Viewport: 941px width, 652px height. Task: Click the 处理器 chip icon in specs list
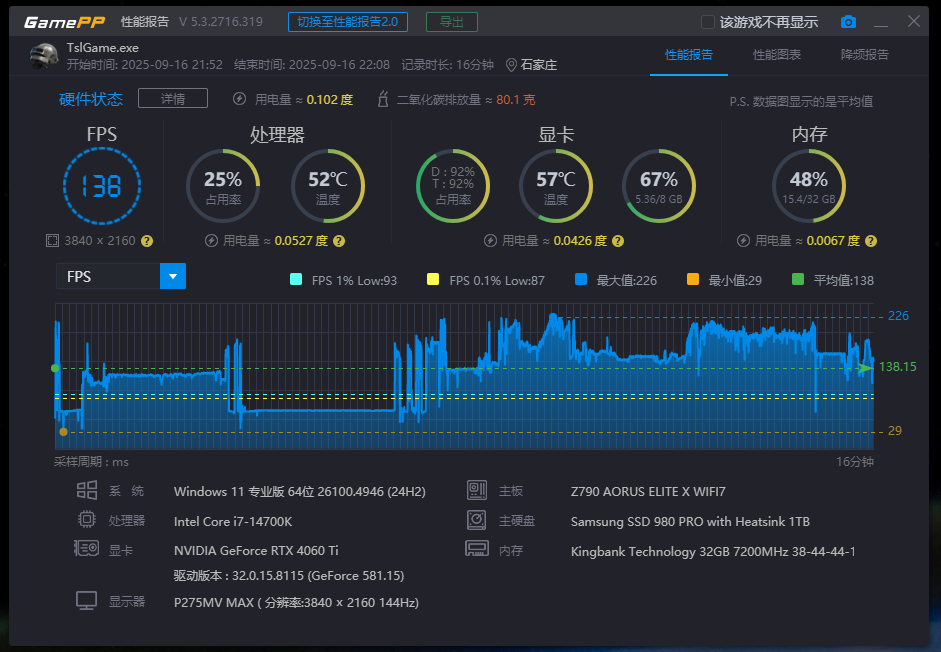(87, 519)
